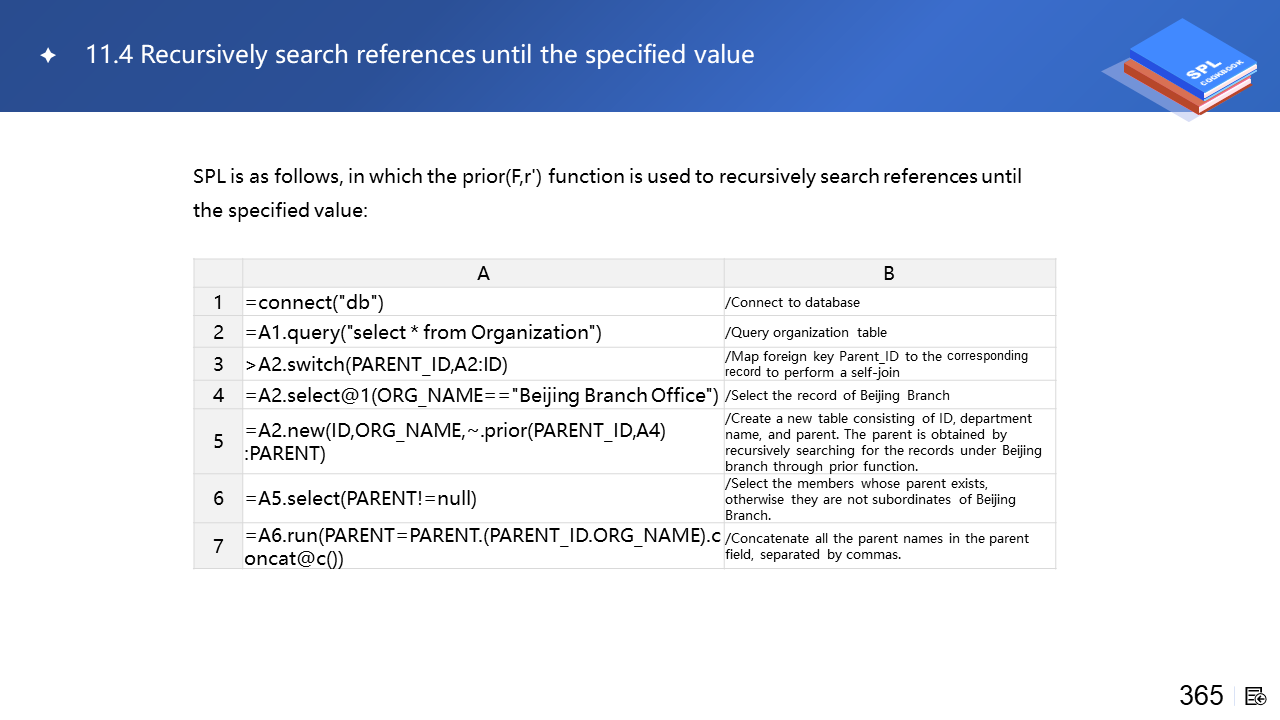This screenshot has width=1280, height=720.
Task: Click the A2.select@1 Beijing Branch Office cell
Action: point(483,395)
